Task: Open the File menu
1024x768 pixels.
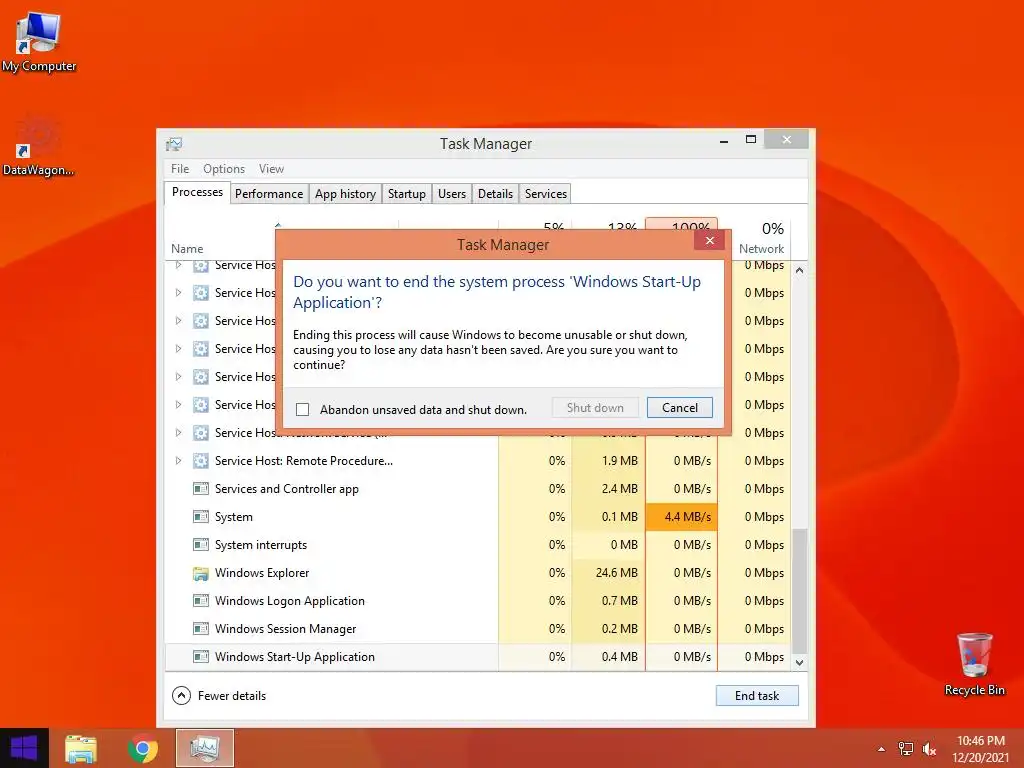Action: pyautogui.click(x=180, y=168)
